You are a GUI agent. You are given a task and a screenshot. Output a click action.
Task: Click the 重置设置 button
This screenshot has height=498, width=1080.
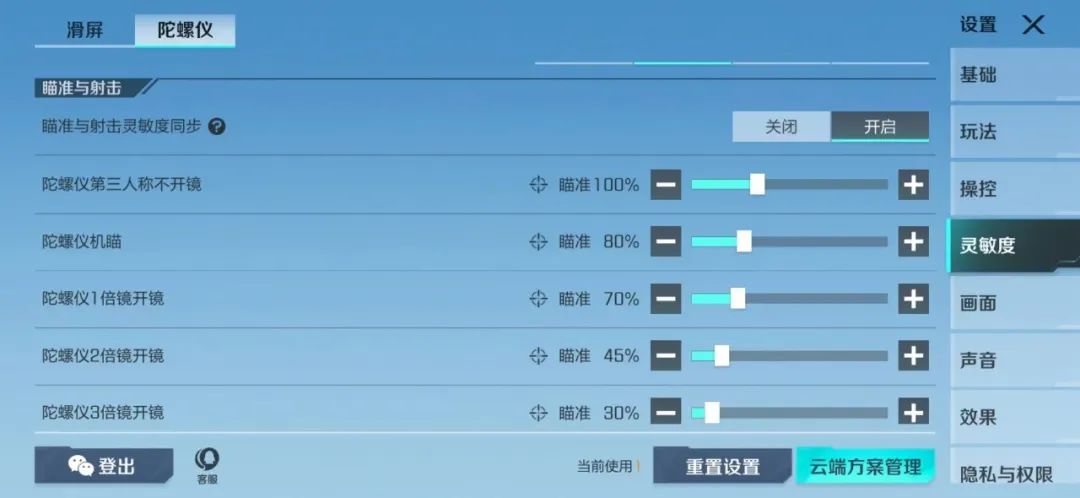point(723,466)
